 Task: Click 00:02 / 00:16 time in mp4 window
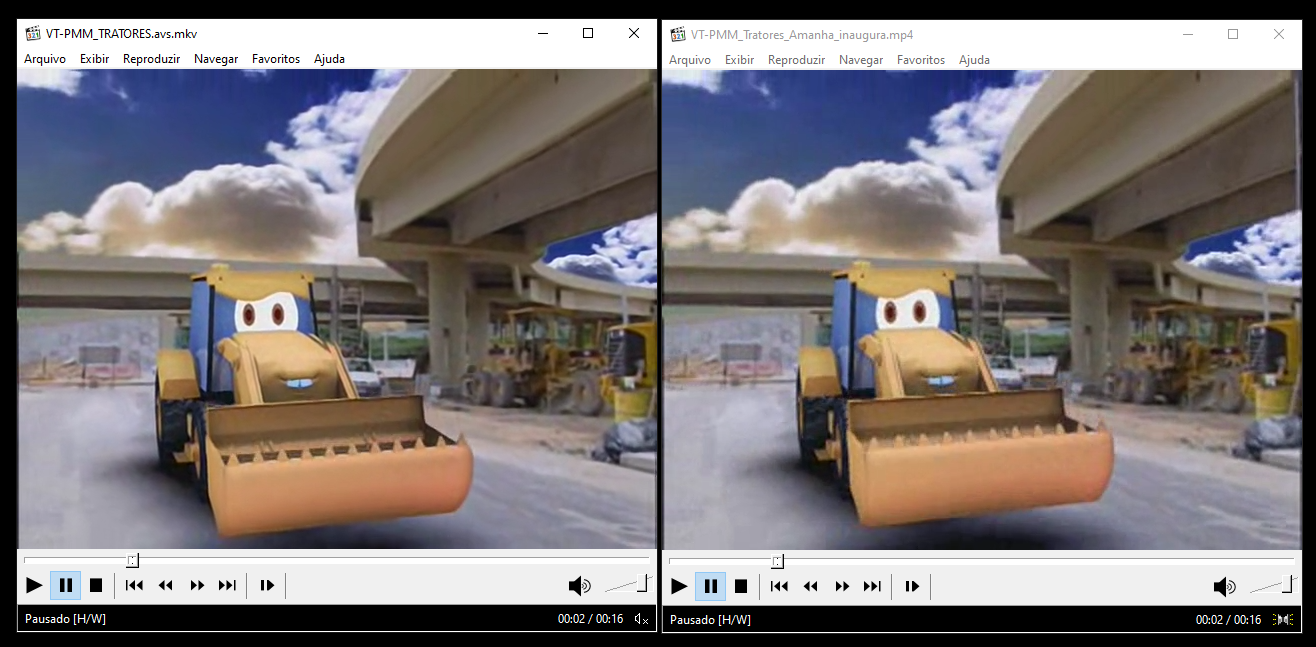(x=1228, y=620)
